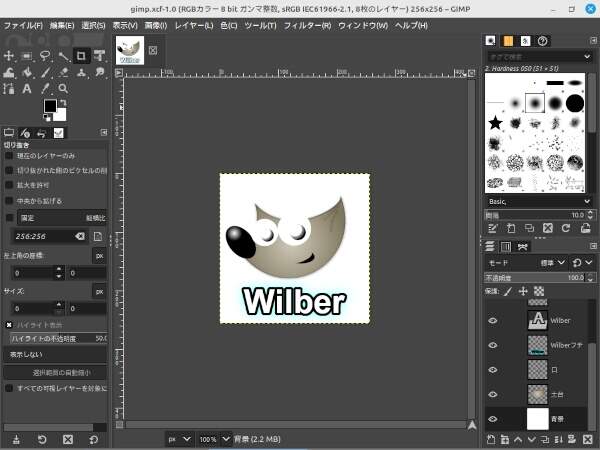Select the Crop tool in toolbox
600x450 pixels.
point(81,55)
